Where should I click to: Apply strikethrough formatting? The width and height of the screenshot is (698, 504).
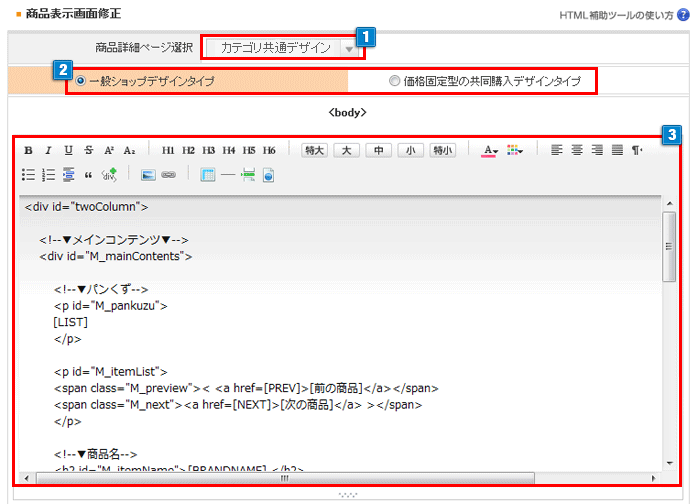point(89,150)
